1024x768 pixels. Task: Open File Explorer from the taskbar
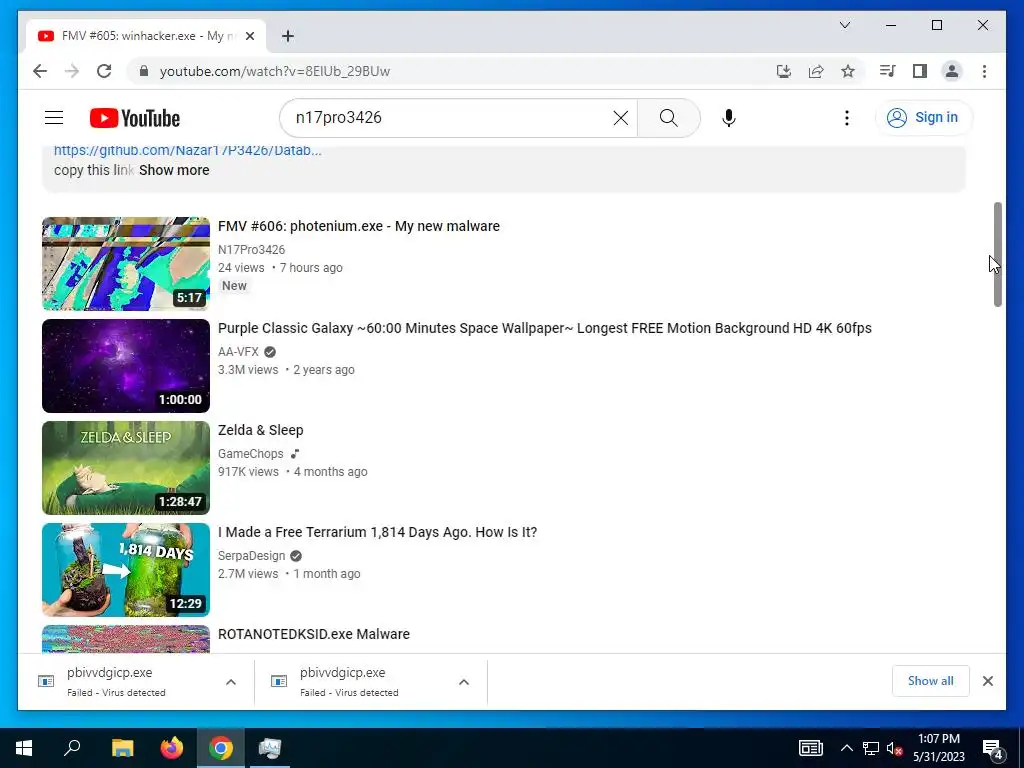(122, 748)
